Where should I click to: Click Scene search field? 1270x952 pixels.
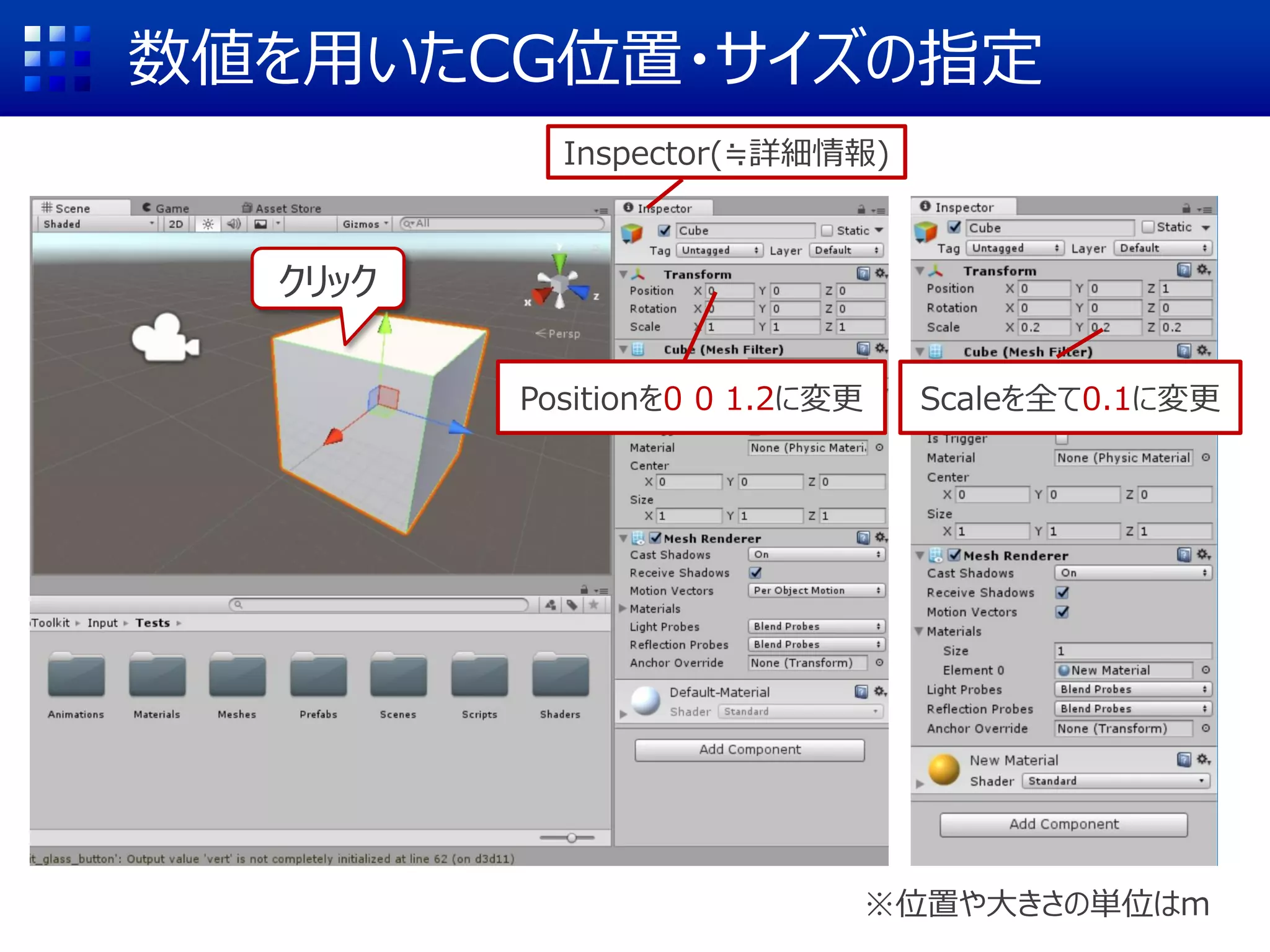[502, 223]
